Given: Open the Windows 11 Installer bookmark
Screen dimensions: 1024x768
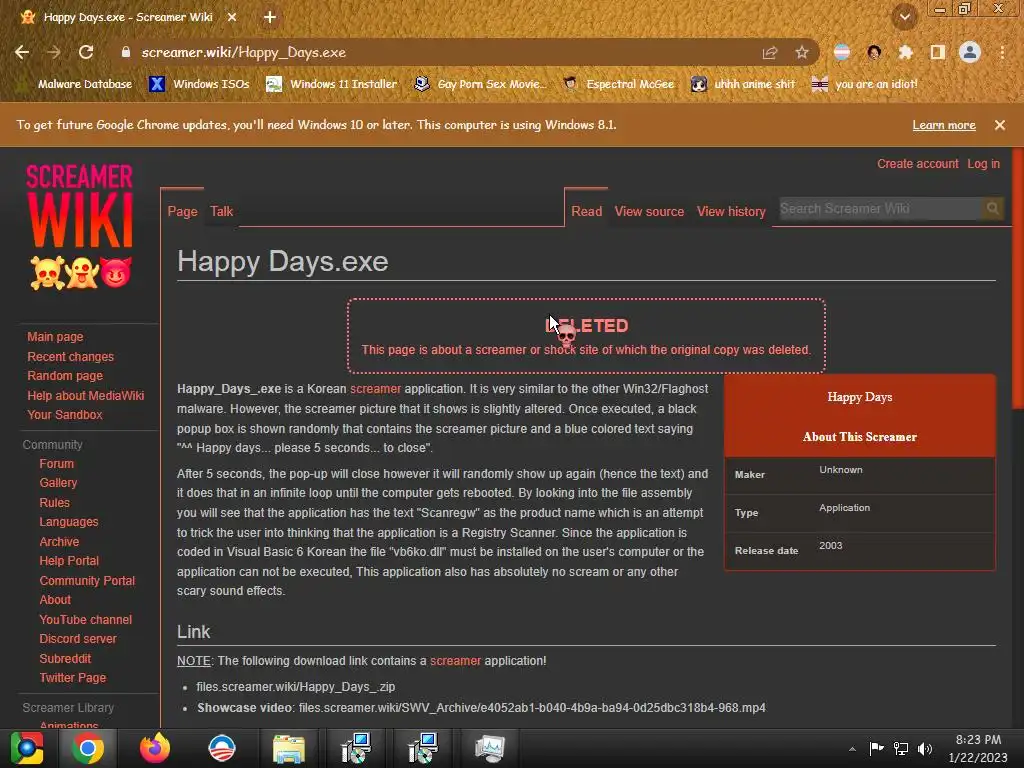Looking at the screenshot, I should [331, 84].
